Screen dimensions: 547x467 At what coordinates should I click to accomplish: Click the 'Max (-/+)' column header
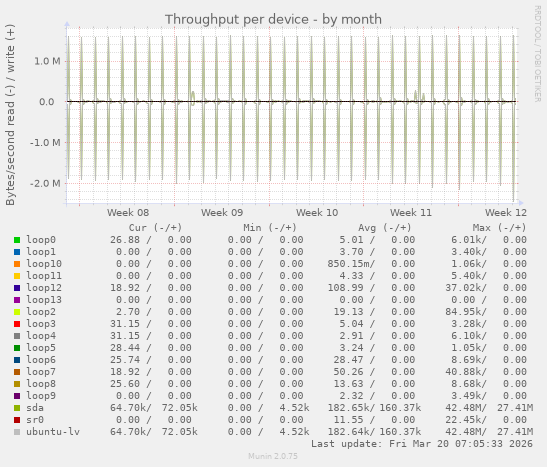[x=499, y=228]
